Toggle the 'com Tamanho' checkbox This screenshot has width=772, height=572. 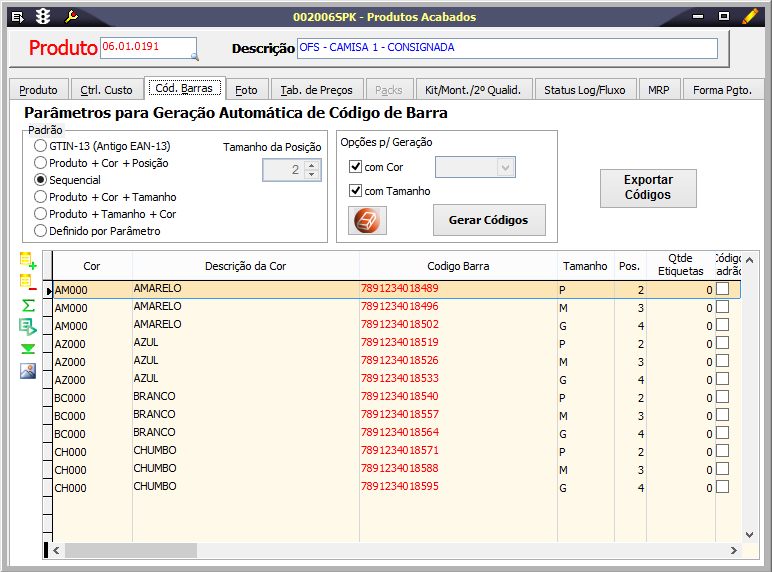point(355,191)
